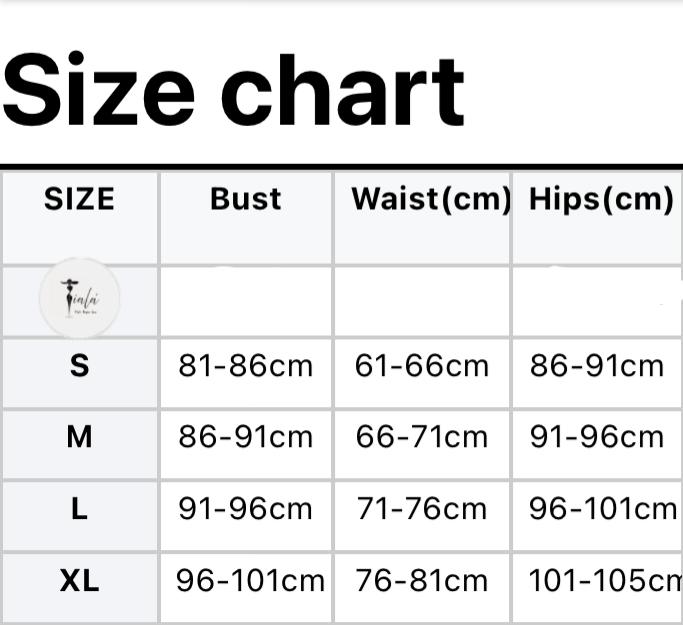The width and height of the screenshot is (683, 625).
Task: Select the 96-101cm bust cell for XL
Action: (250, 581)
